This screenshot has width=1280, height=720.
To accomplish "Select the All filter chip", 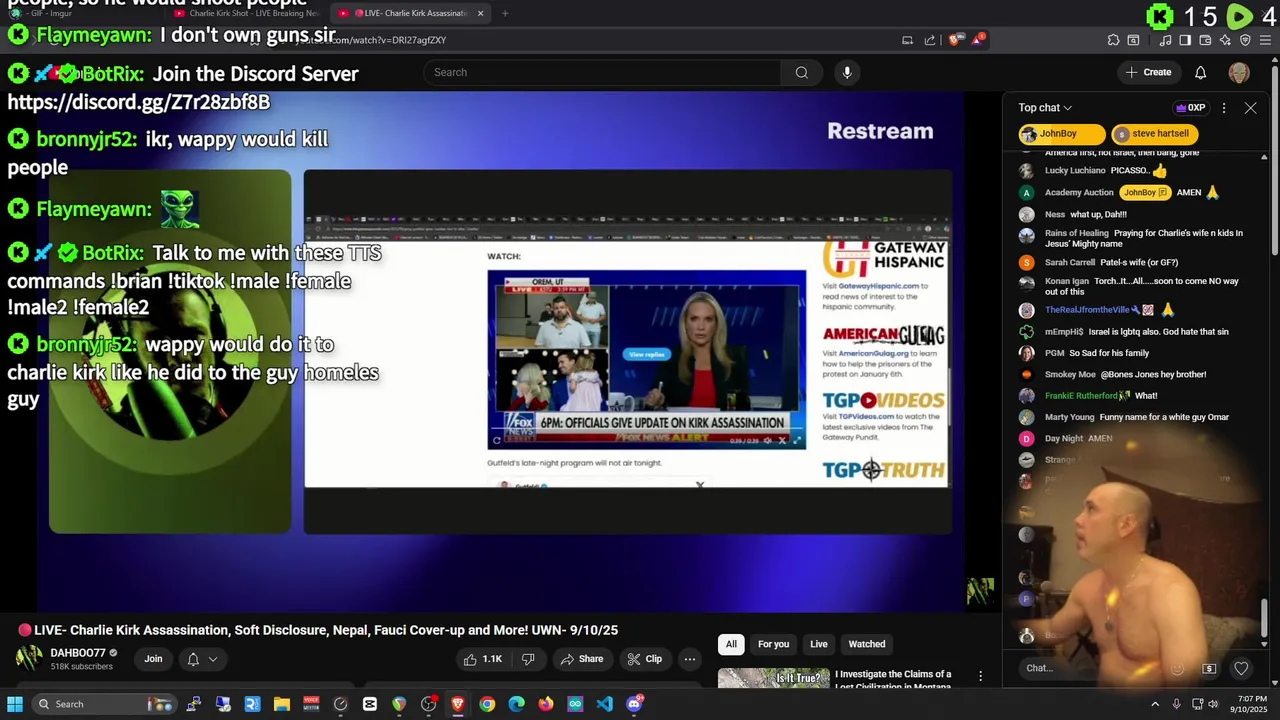I will click(x=731, y=644).
